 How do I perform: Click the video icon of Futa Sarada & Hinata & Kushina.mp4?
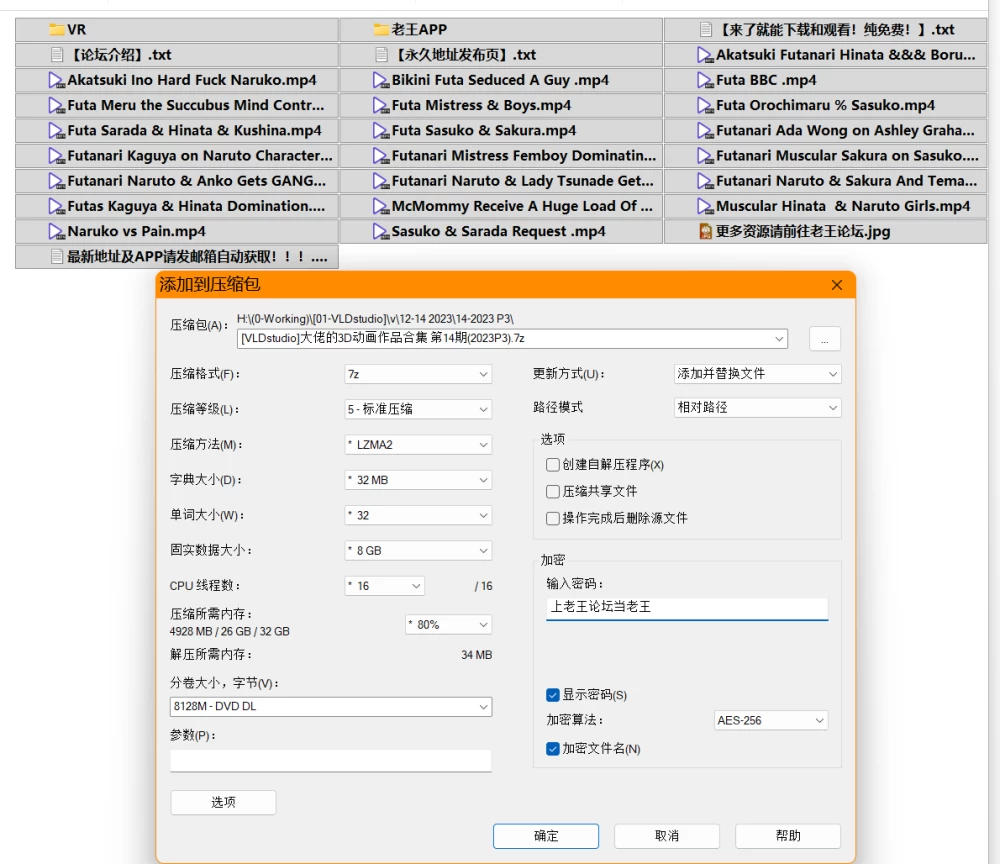coord(57,130)
